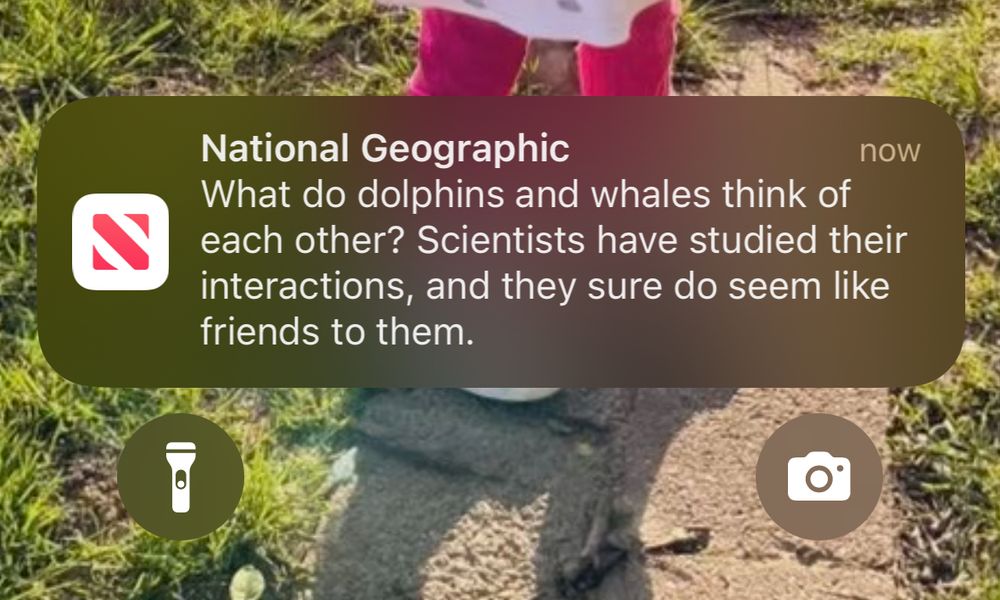
Task: Tap "friends to them." notification text
Action: coord(337,332)
